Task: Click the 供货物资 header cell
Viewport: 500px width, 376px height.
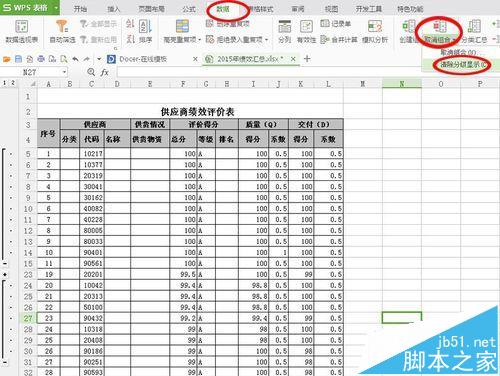Action: (x=150, y=139)
